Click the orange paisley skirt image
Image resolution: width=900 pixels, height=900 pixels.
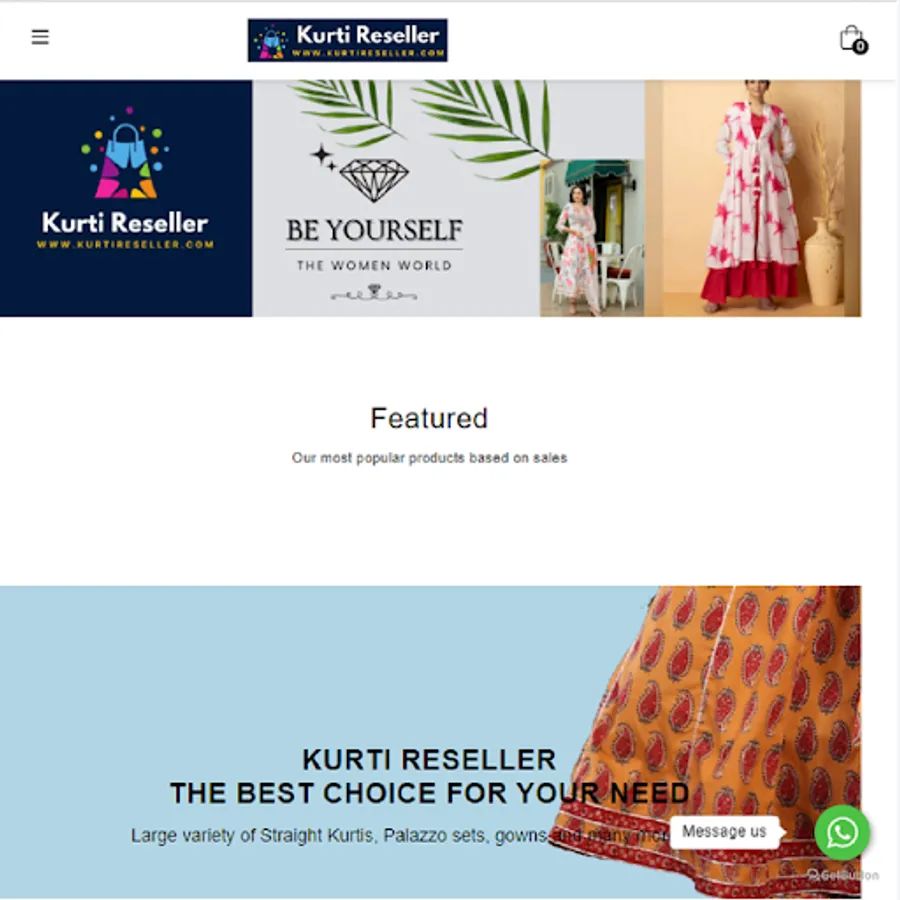(x=714, y=742)
